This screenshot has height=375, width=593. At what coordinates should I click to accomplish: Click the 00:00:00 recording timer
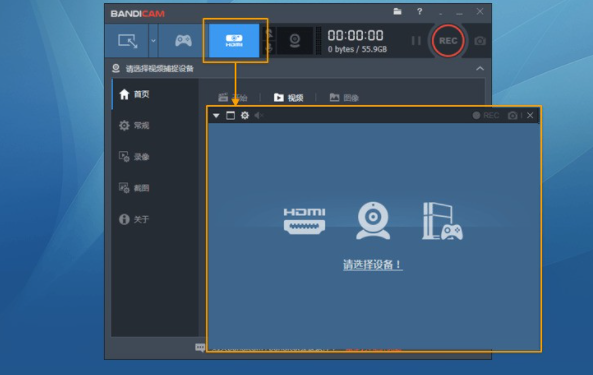(355, 36)
